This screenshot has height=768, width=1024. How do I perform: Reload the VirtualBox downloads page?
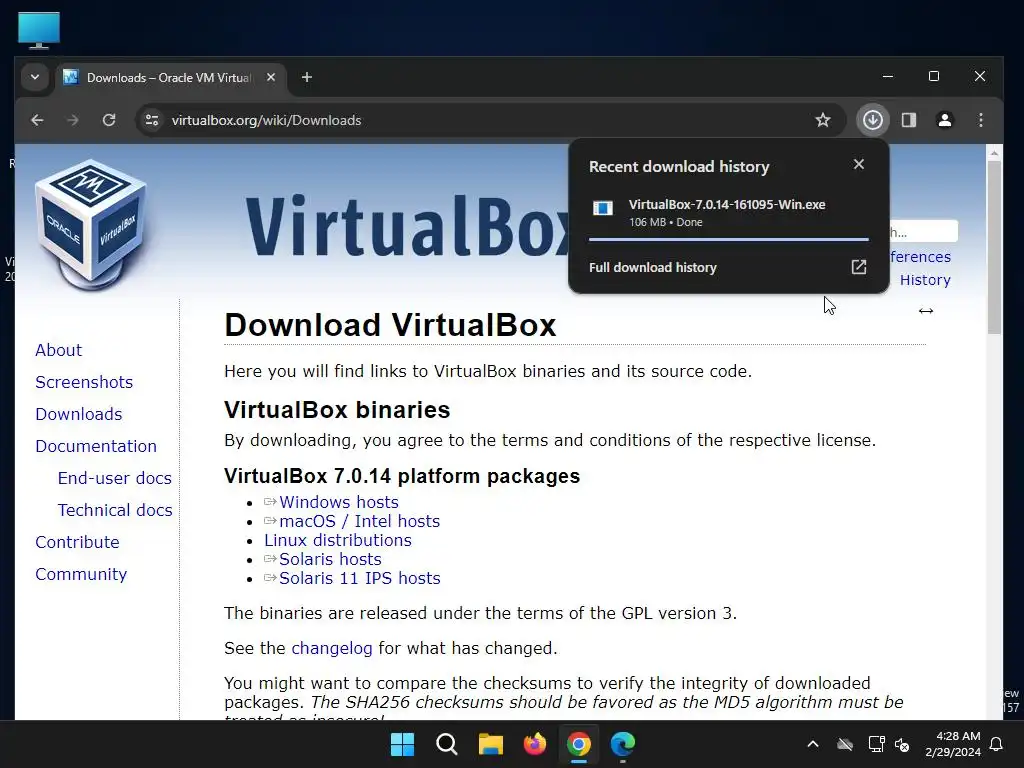point(109,120)
